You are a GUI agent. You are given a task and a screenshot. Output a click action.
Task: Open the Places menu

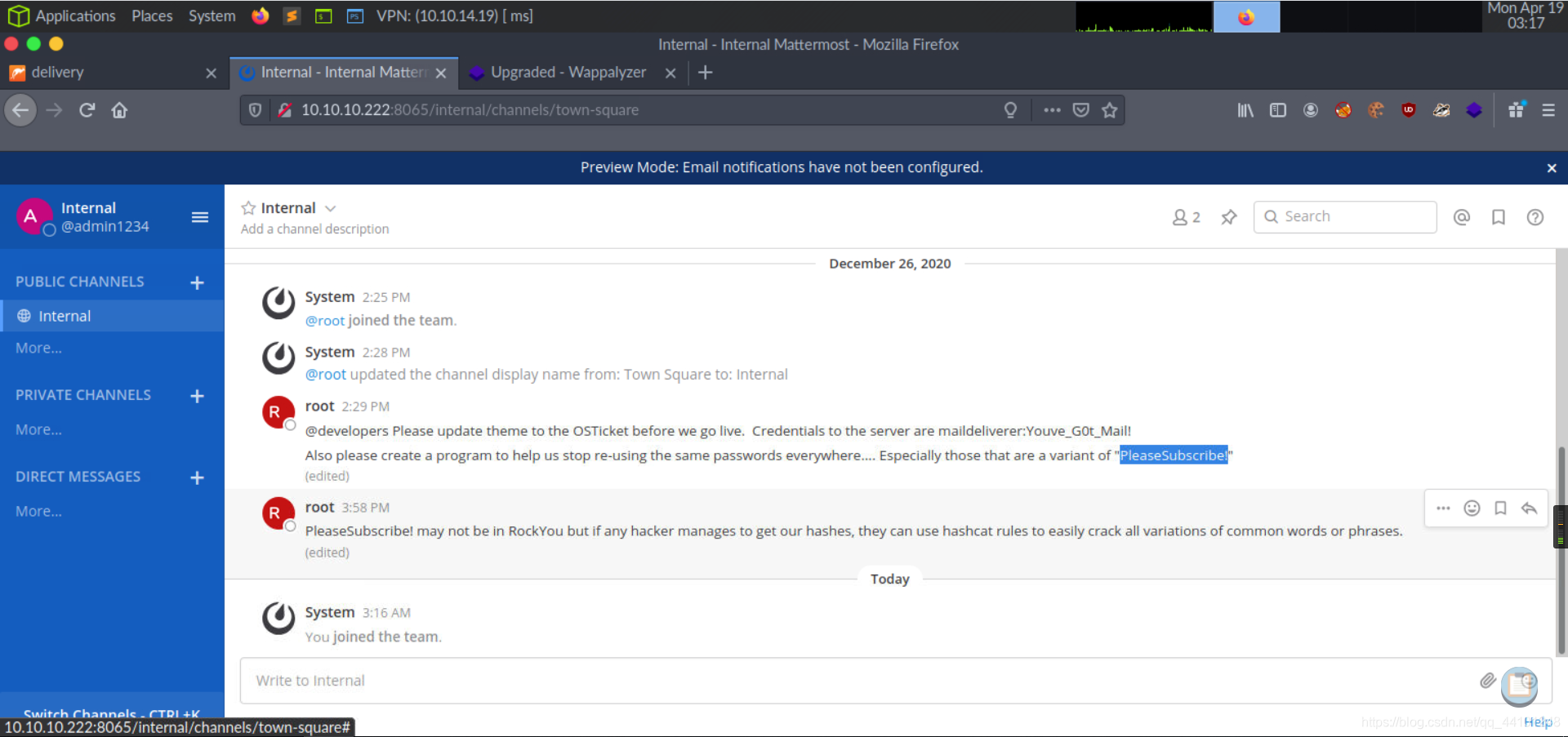tap(152, 16)
